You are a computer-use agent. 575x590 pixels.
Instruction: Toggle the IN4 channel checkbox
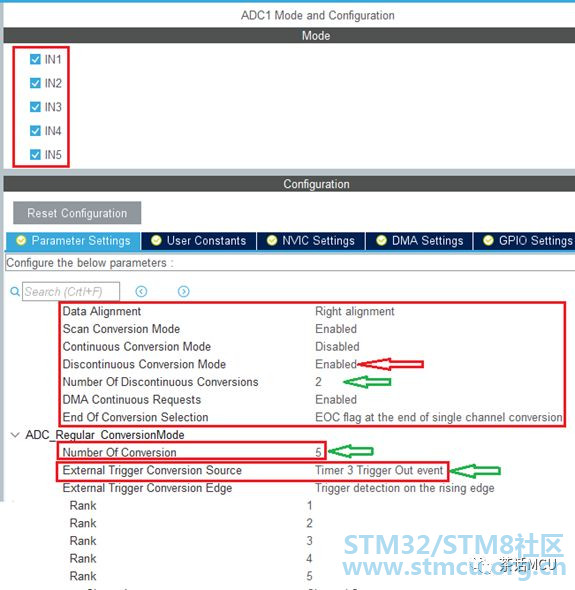click(x=35, y=131)
